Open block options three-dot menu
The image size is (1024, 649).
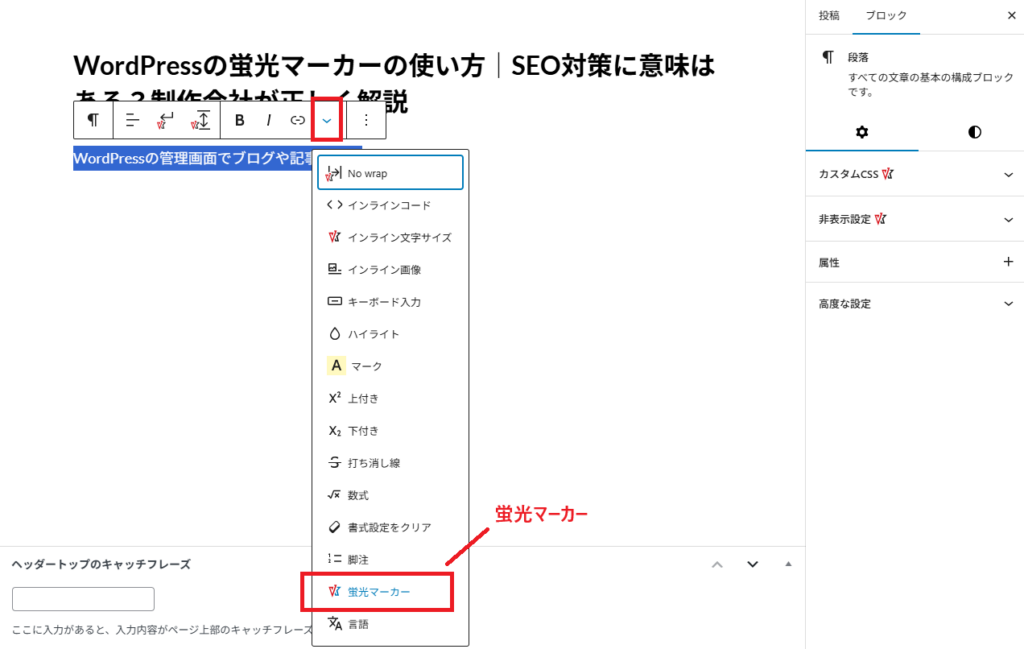coord(366,120)
